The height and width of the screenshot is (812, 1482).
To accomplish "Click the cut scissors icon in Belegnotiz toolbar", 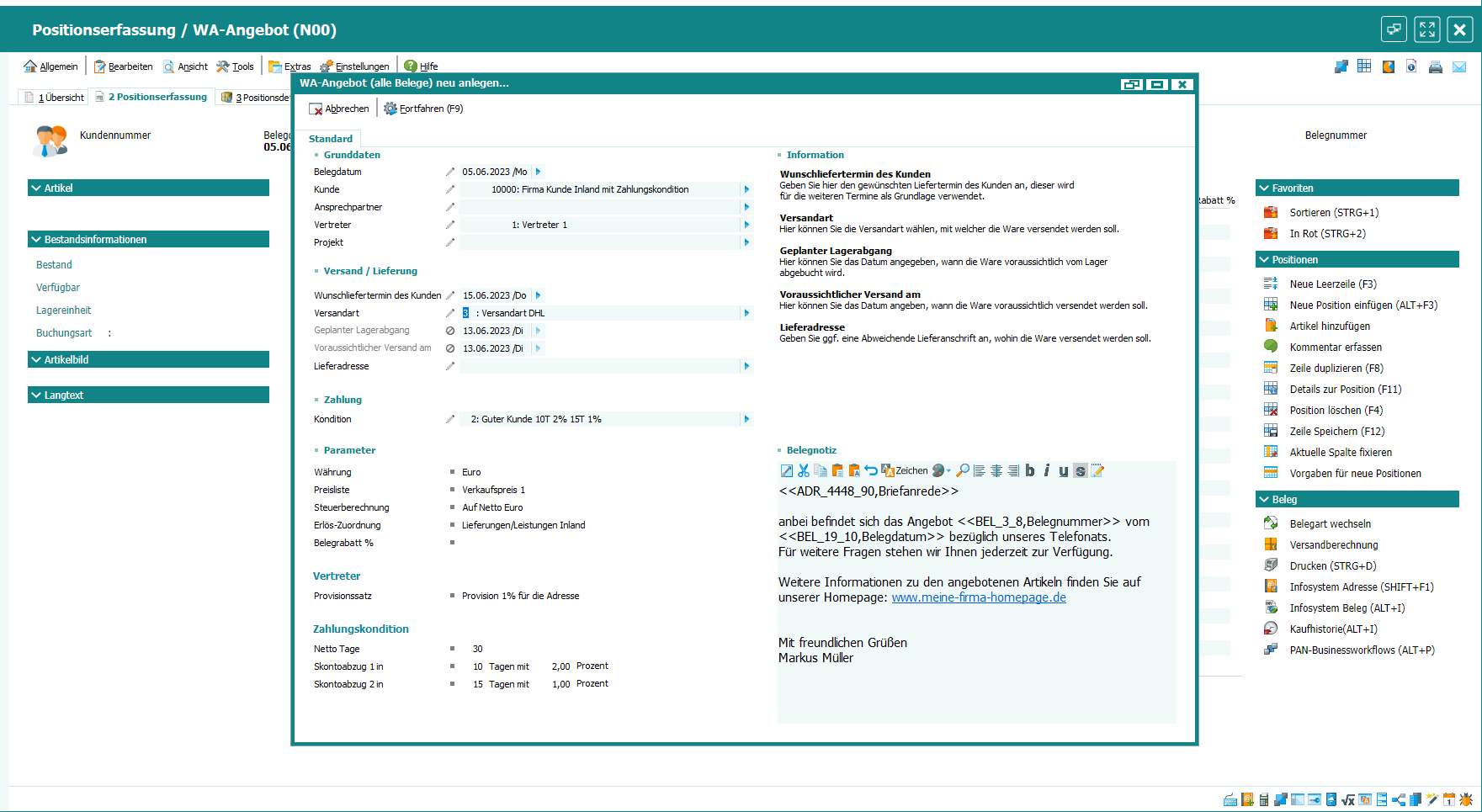I will pos(803,471).
